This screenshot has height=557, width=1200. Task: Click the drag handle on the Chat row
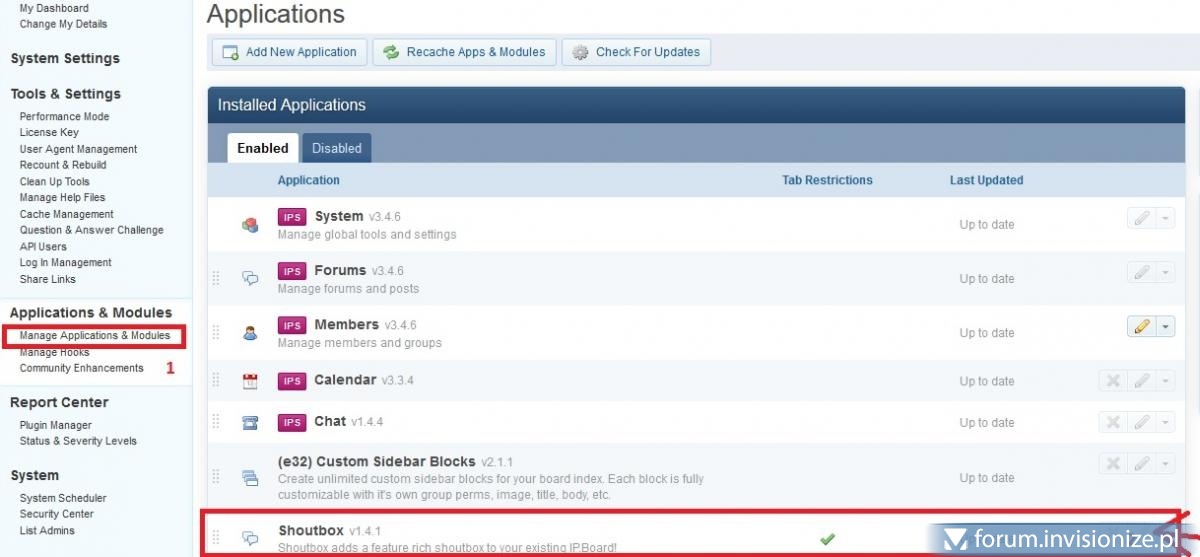click(216, 423)
